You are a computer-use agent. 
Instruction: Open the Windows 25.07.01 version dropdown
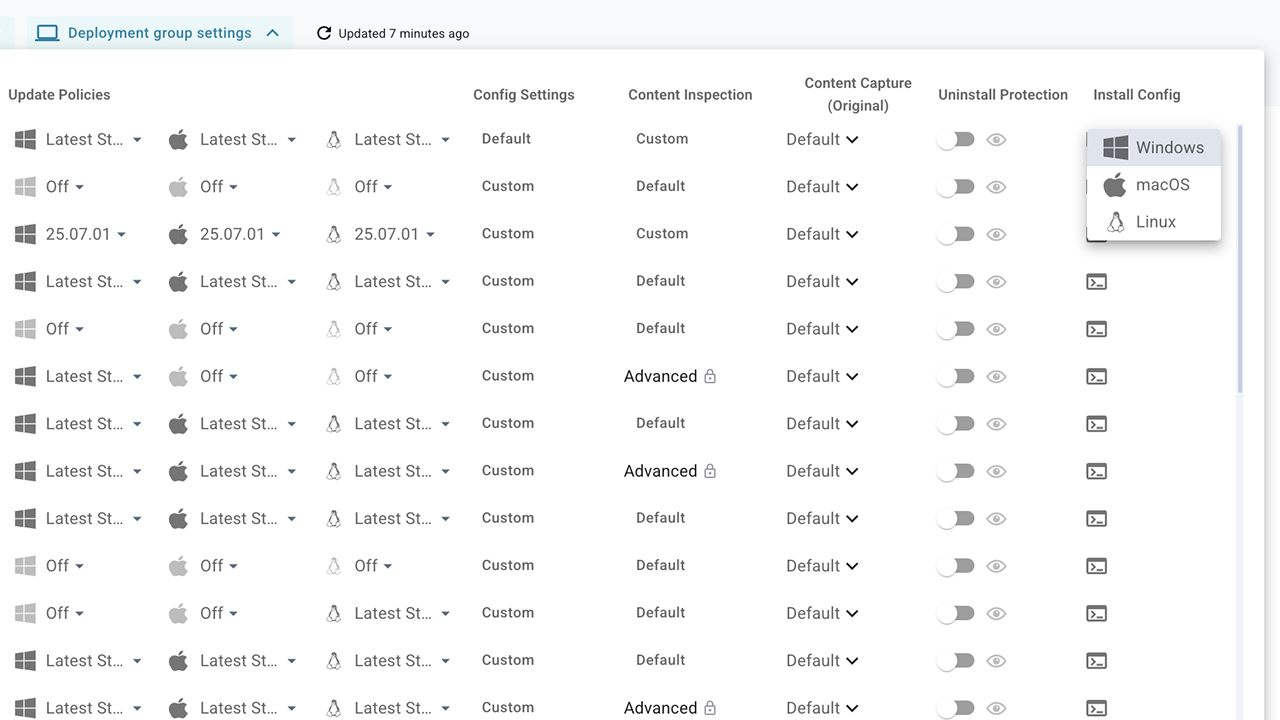[86, 235]
